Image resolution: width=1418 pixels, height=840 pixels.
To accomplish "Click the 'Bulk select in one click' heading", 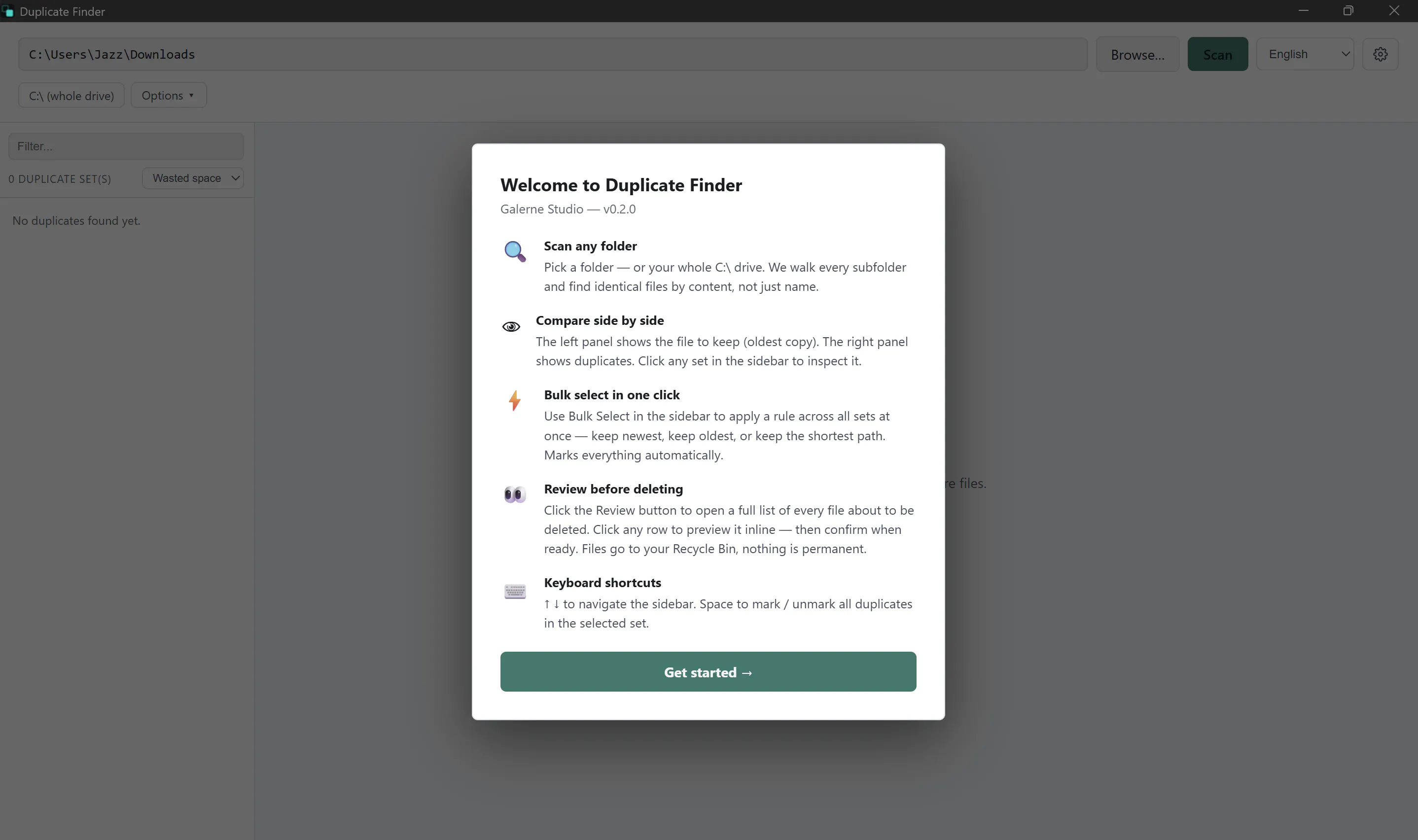I will [612, 394].
